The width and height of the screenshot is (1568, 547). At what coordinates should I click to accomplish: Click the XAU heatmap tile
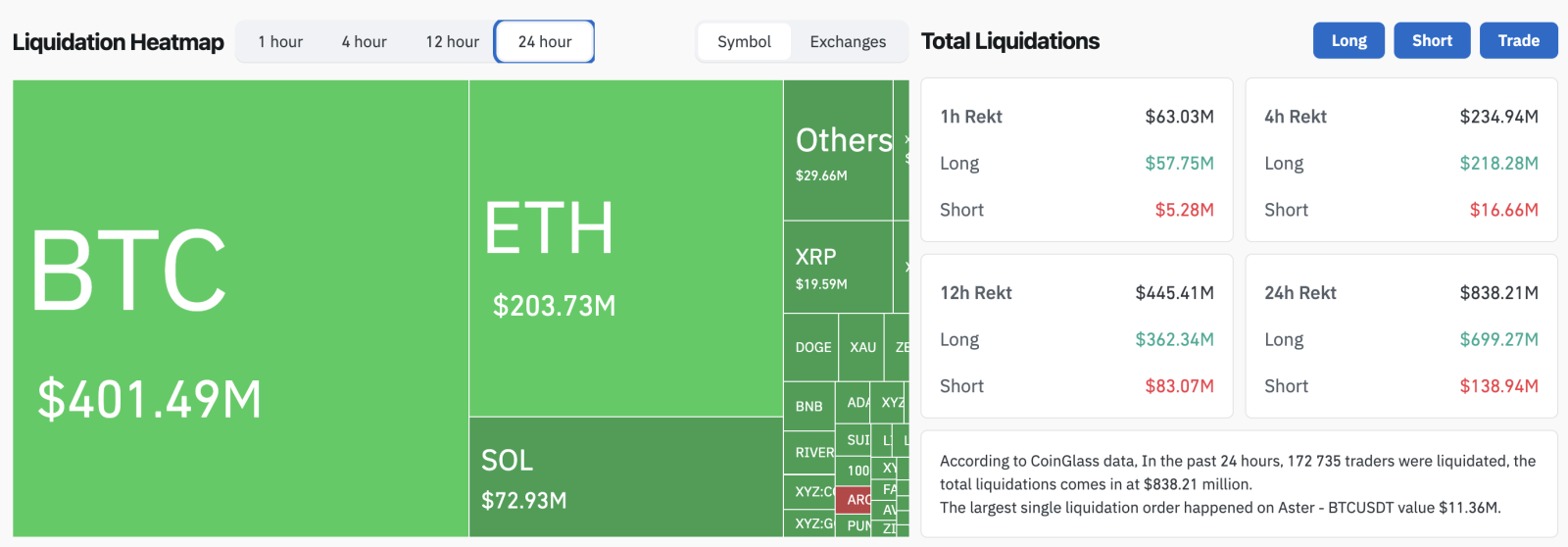tap(862, 347)
